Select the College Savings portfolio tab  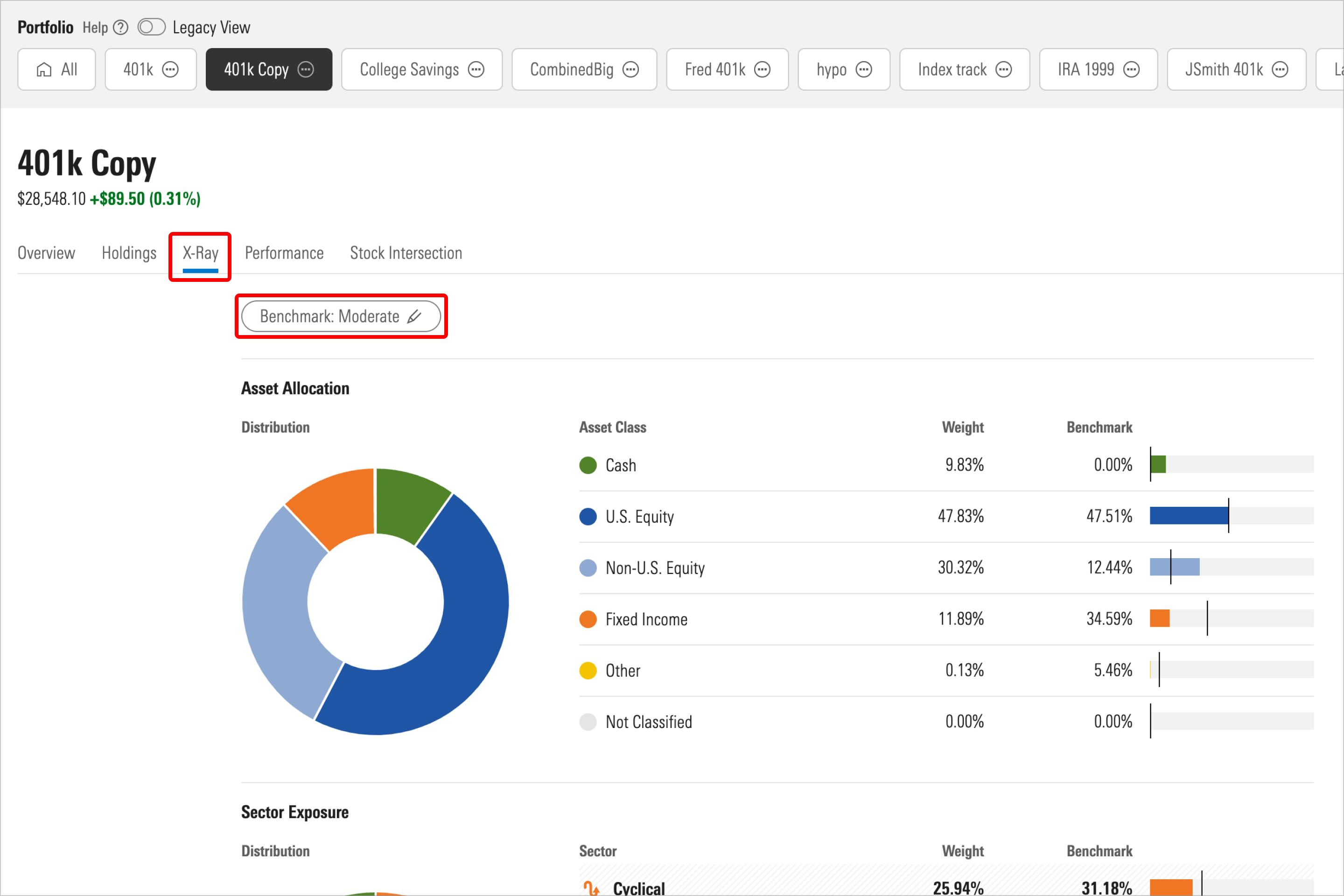(x=422, y=70)
